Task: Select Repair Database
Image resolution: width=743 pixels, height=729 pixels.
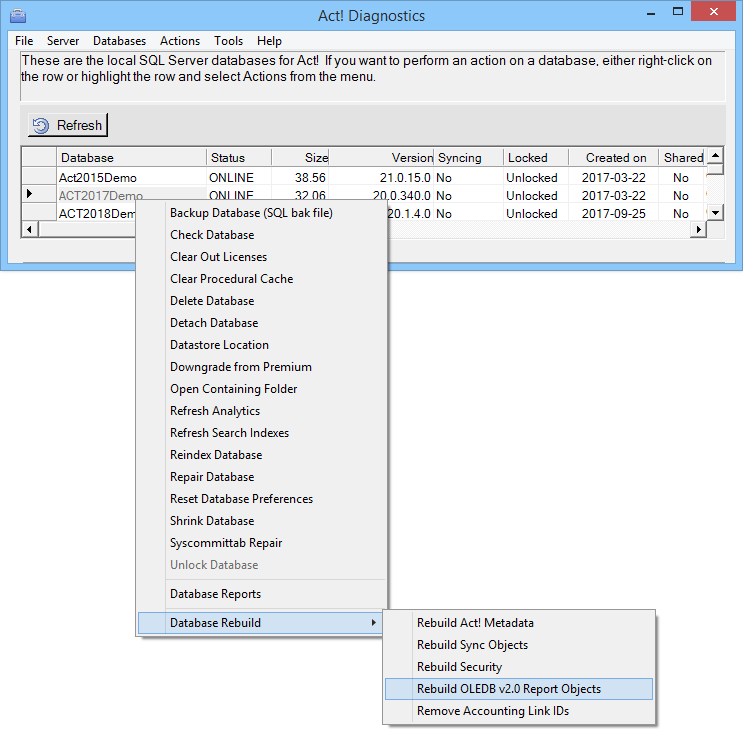Action: (x=261, y=477)
